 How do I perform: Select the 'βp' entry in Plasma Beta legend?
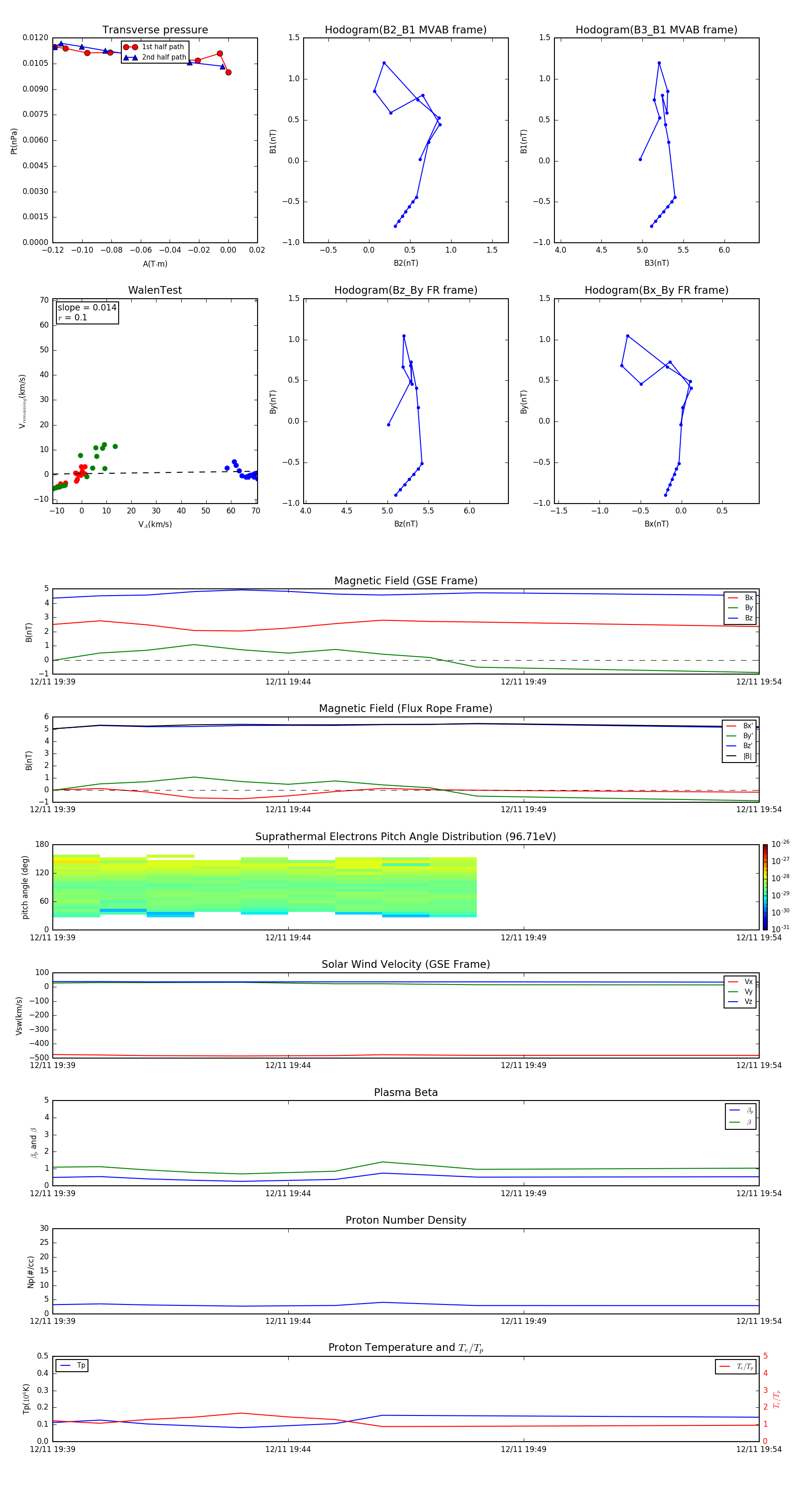coord(741,1110)
